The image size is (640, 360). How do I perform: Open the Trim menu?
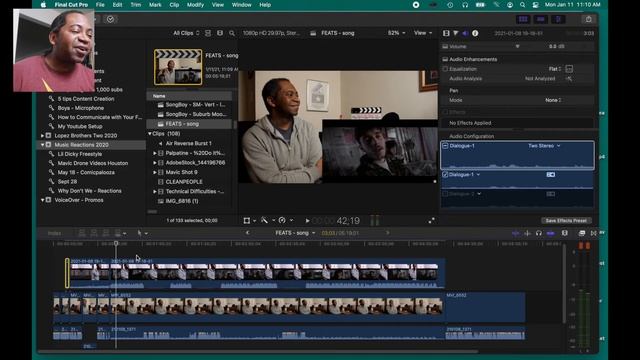pos(136,5)
